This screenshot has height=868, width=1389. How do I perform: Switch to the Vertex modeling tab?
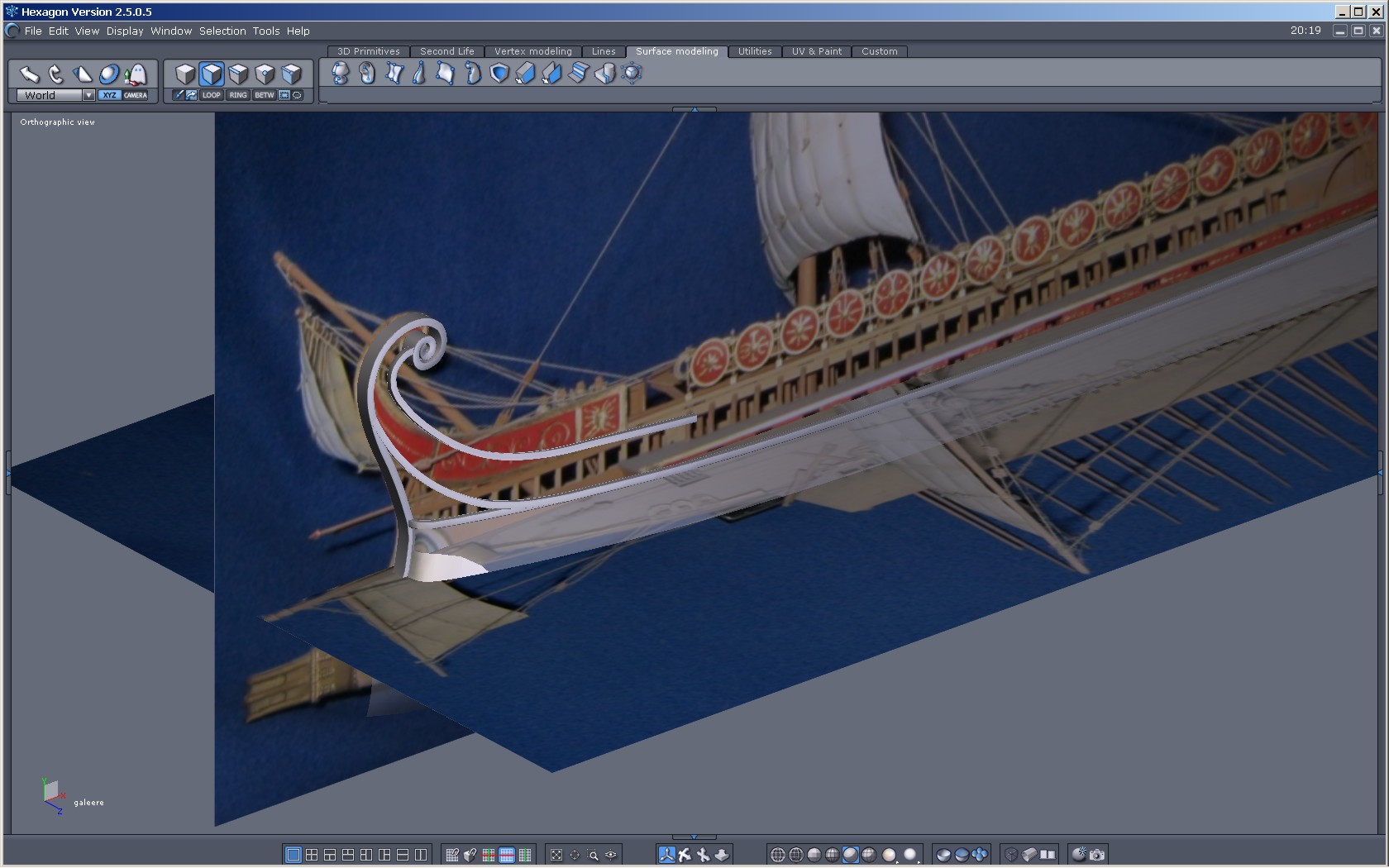(532, 51)
